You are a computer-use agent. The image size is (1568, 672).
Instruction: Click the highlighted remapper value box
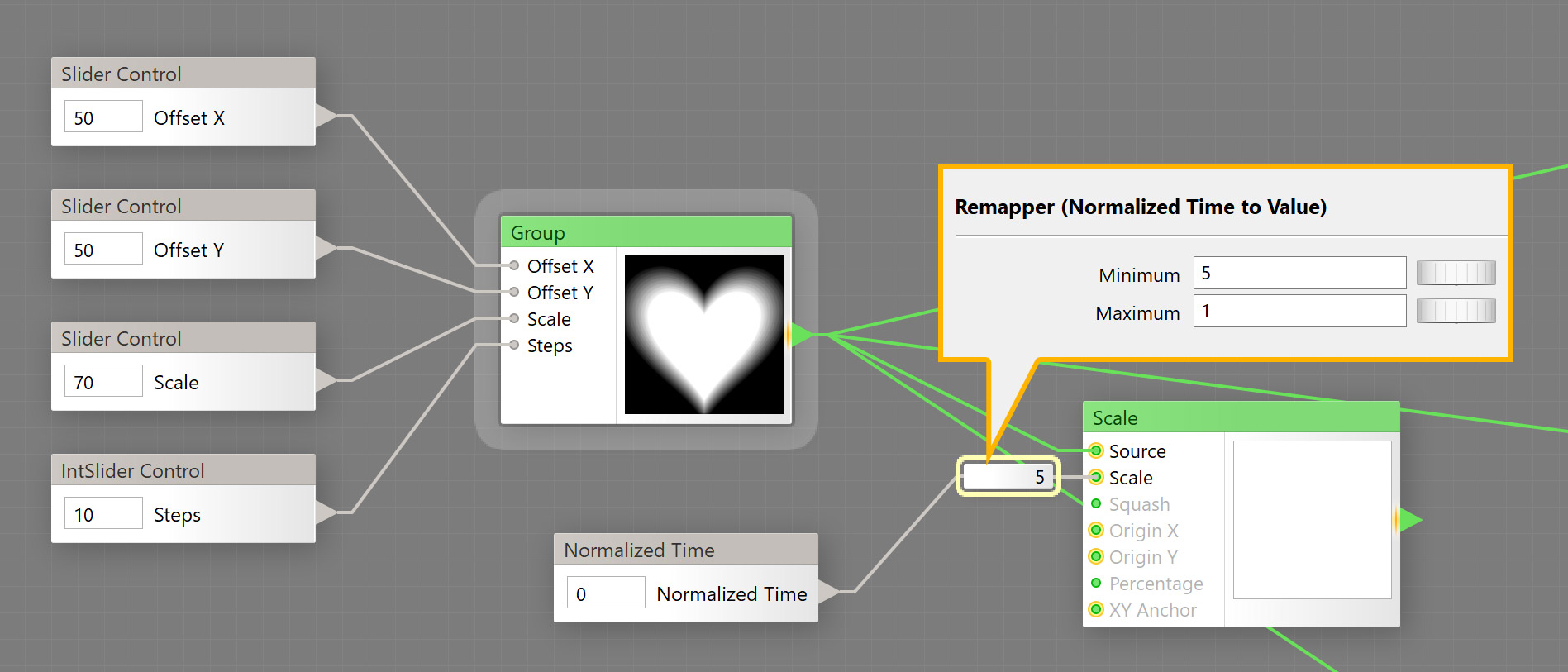[x=1008, y=476]
